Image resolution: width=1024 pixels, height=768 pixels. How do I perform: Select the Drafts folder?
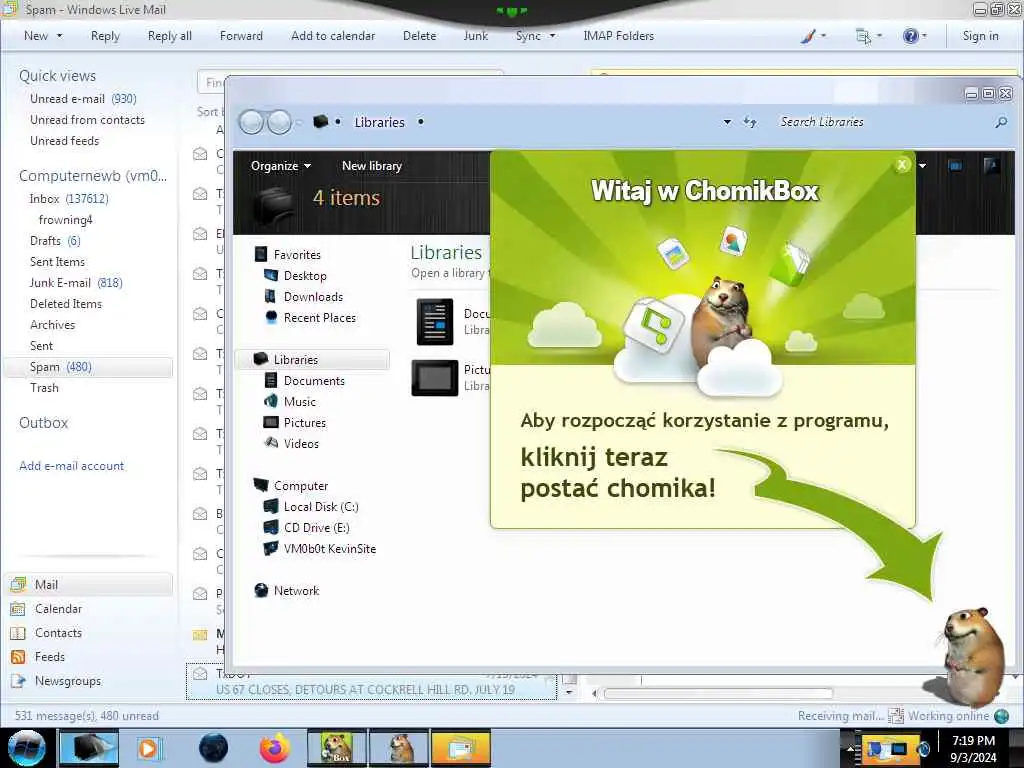coord(55,241)
